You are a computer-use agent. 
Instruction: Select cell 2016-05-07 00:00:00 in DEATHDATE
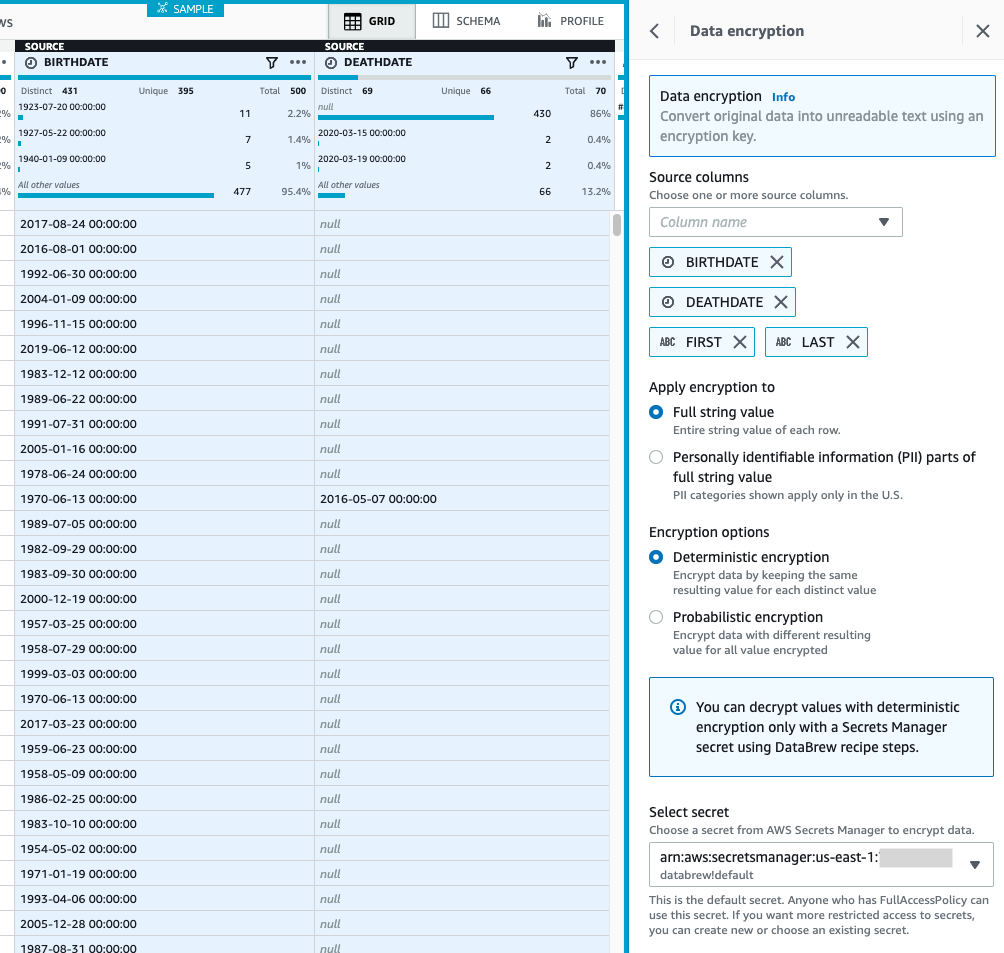click(462, 499)
